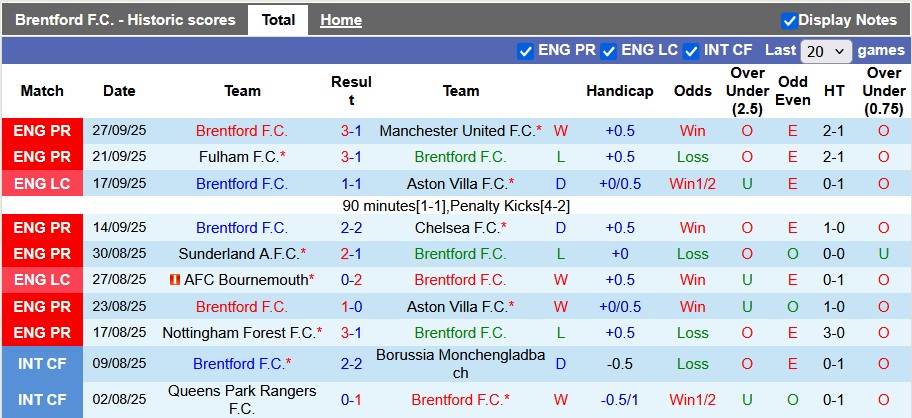
Task: Click the Queens Park Rangers F.C. link
Action: [x=242, y=400]
